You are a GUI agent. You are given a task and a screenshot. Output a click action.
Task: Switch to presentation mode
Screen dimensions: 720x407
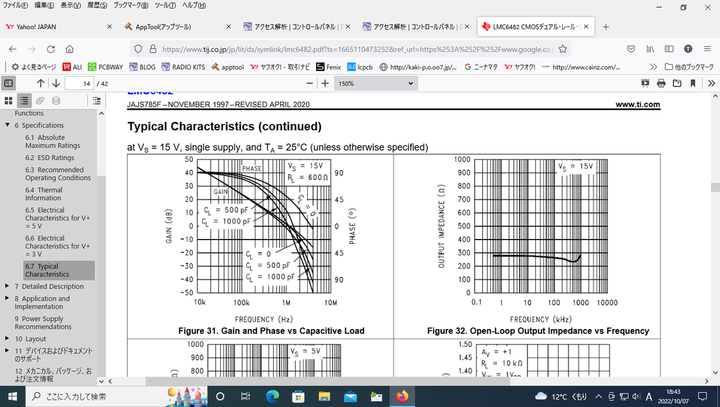coord(643,83)
